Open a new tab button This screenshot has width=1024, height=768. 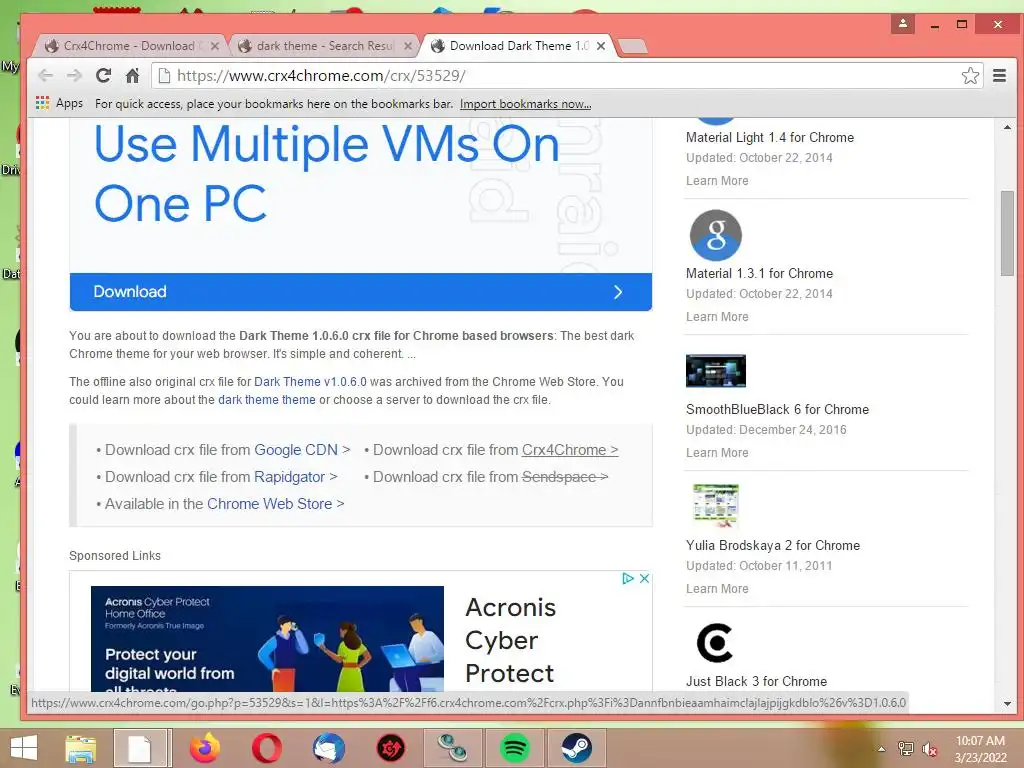632,46
